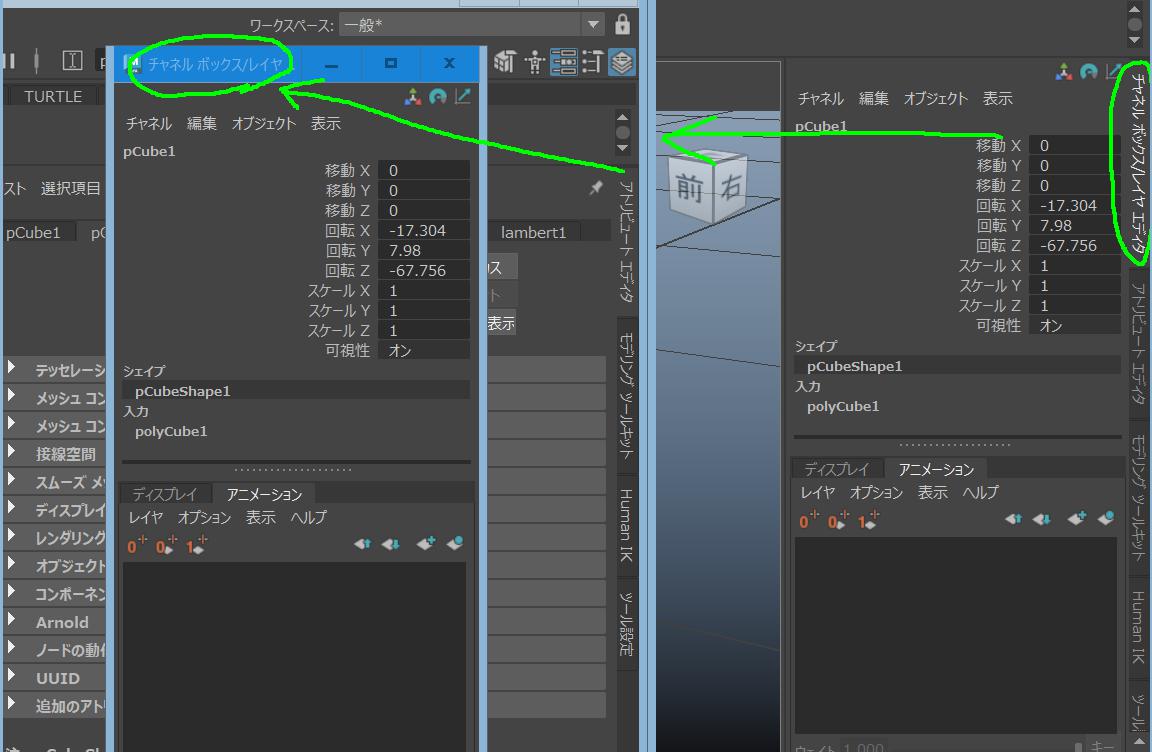
Task: Click speed dial icon in floating Channel Box
Action: 438,96
